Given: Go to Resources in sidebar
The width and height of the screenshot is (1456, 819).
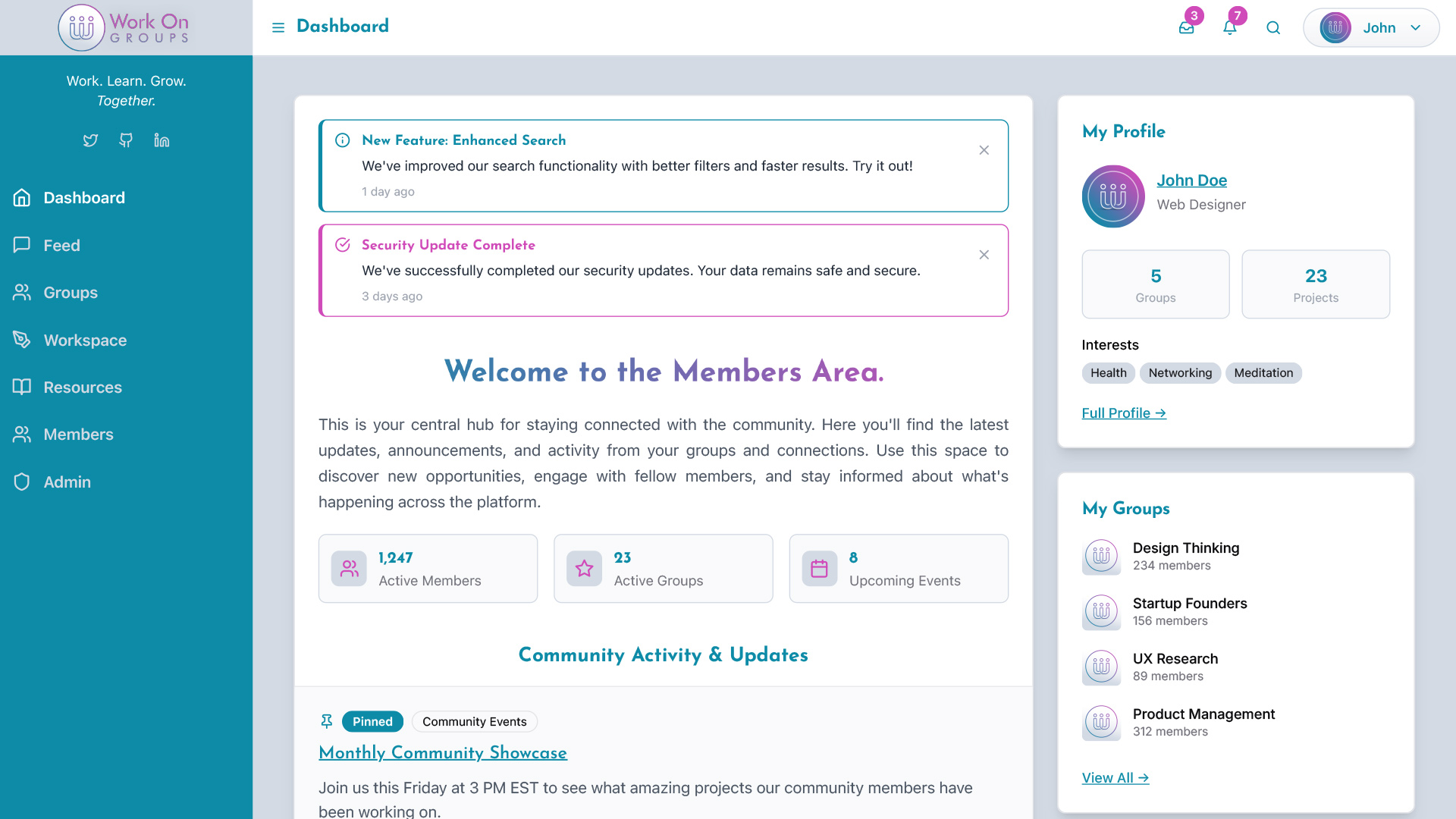Looking at the screenshot, I should [83, 388].
